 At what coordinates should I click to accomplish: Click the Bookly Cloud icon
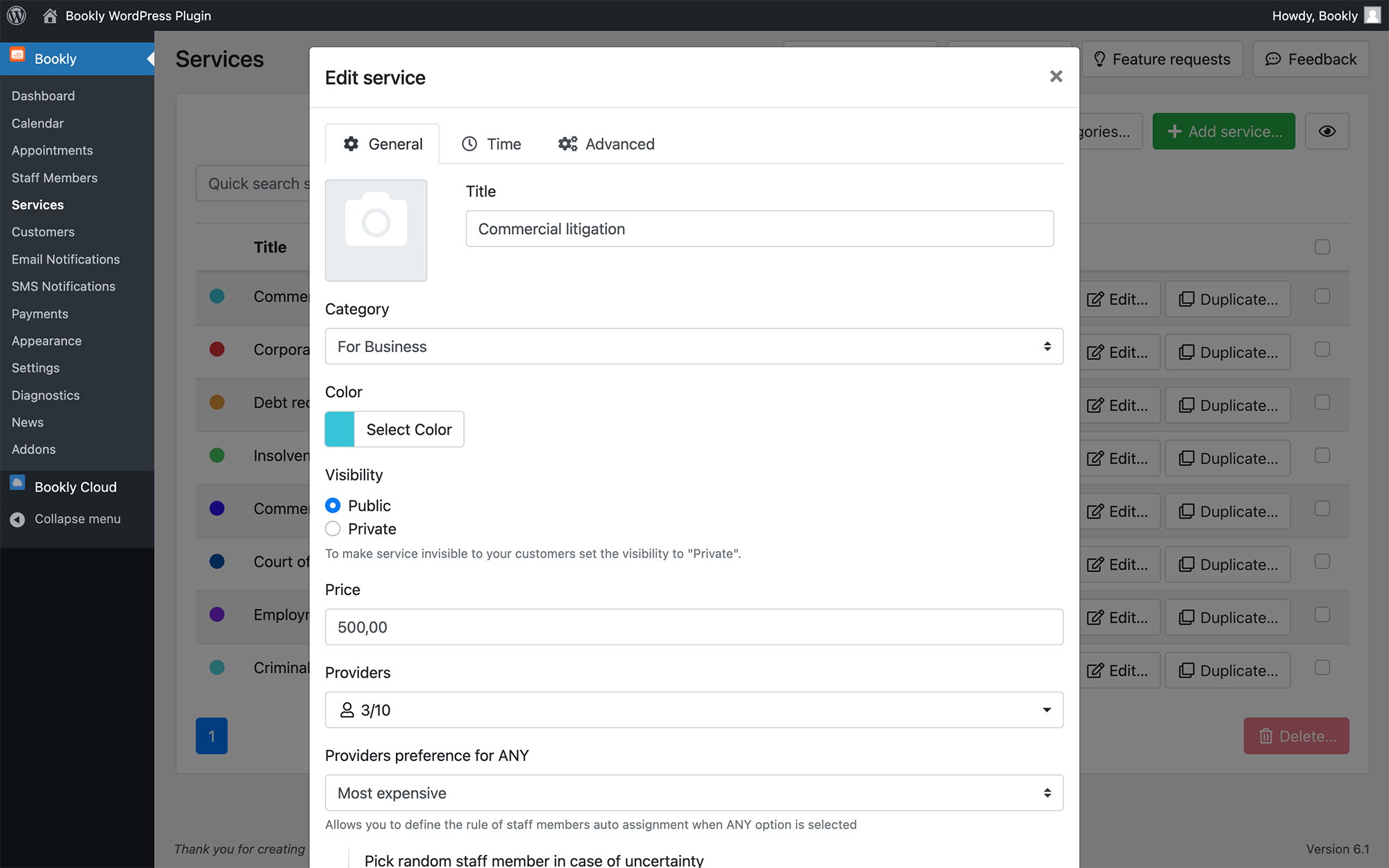coord(17,483)
